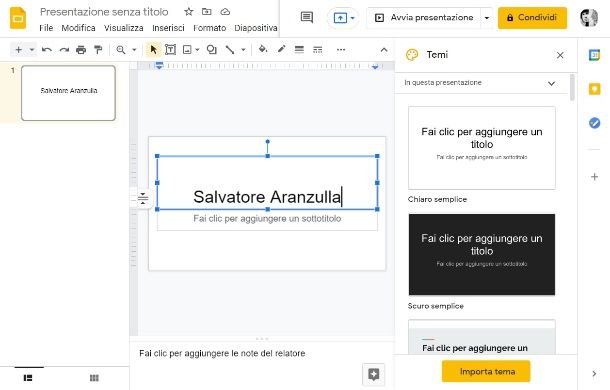Select the Chiaro semplice theme
This screenshot has height=390, width=610.
click(x=482, y=148)
